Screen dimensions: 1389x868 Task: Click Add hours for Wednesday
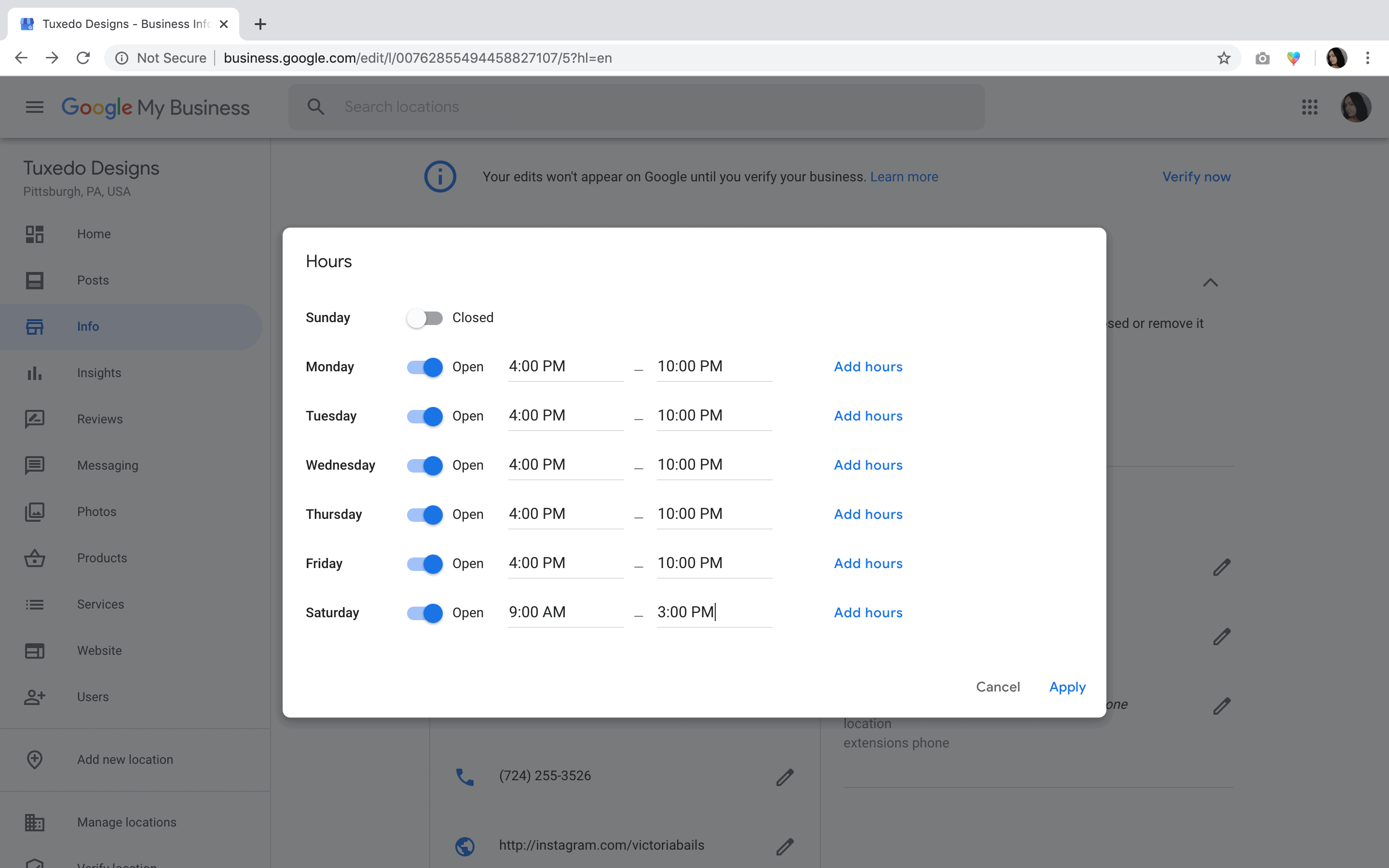868,465
